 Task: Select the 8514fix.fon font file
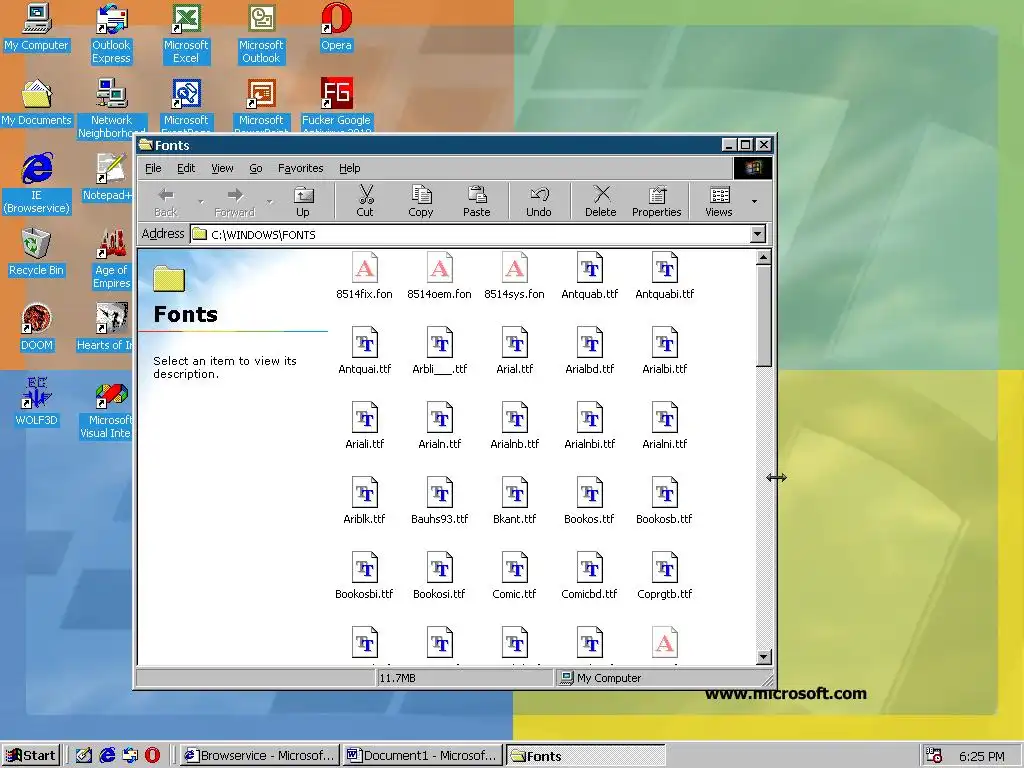pyautogui.click(x=364, y=276)
